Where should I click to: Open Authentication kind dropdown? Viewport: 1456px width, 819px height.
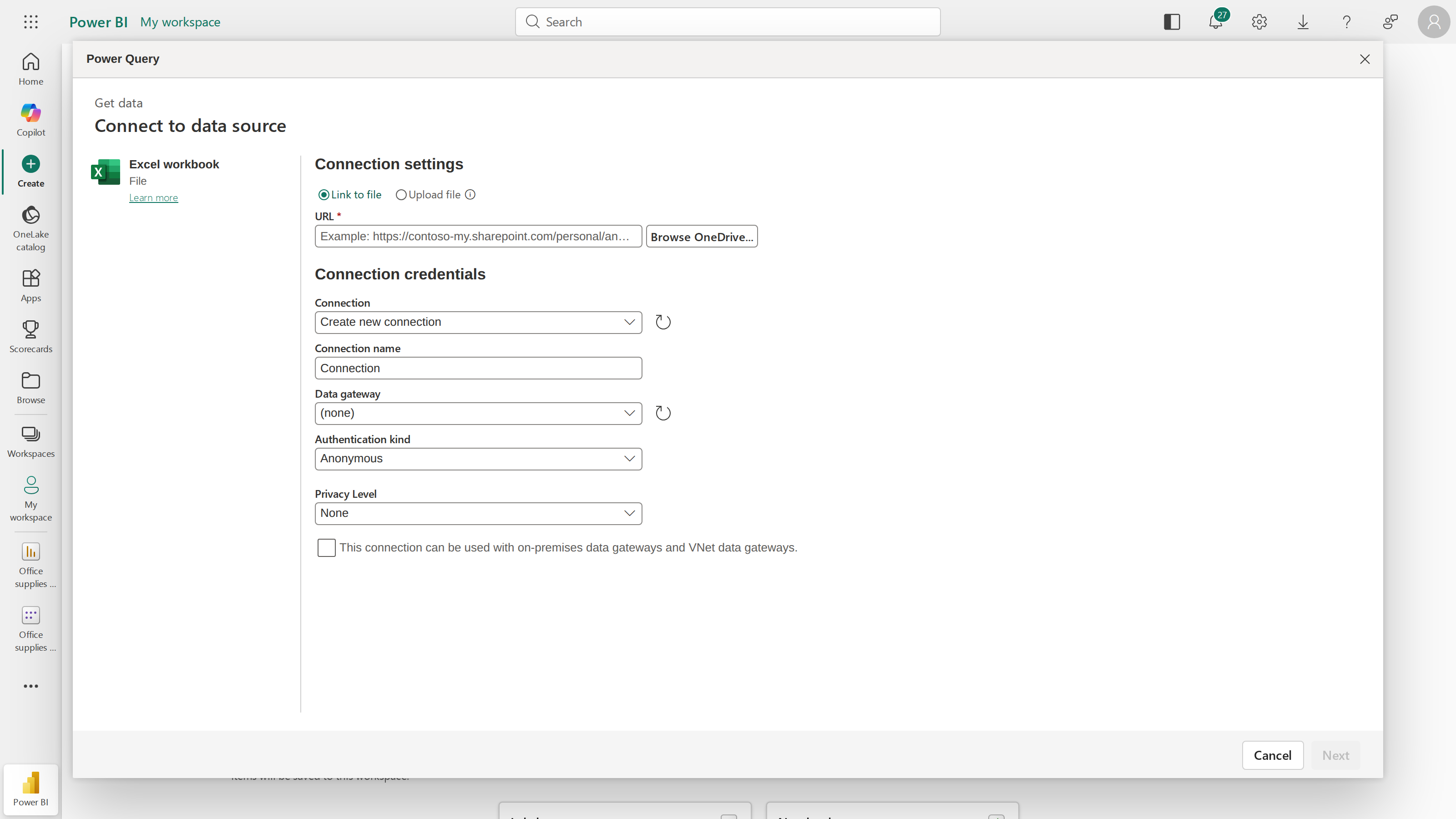click(478, 458)
